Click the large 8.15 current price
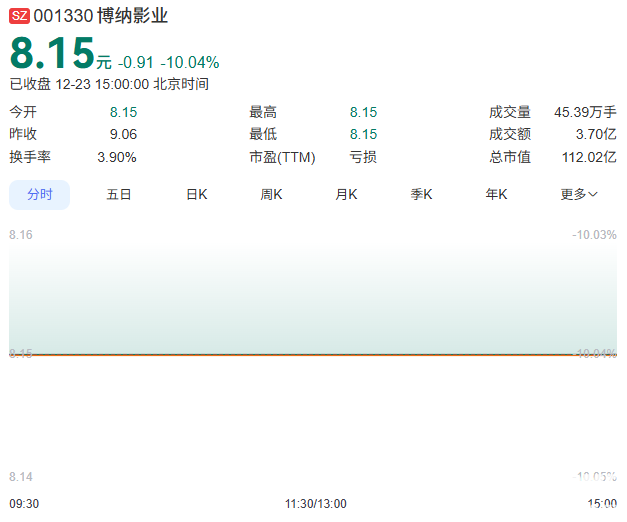Image resolution: width=627 pixels, height=522 pixels. pos(52,53)
